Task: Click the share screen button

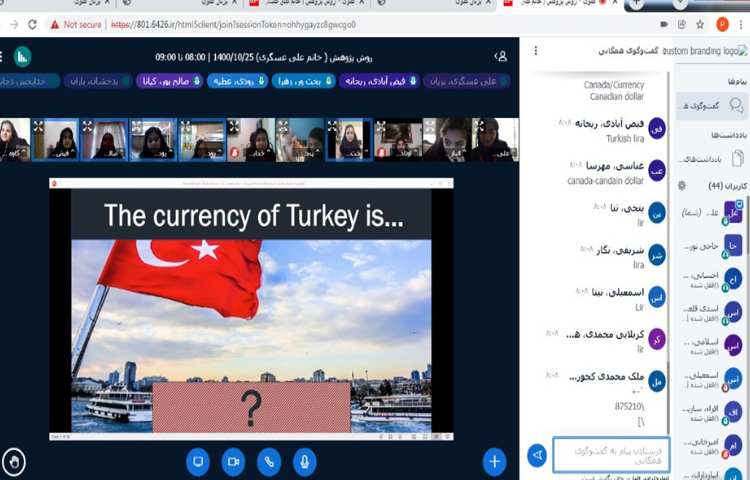Action: coord(198,461)
